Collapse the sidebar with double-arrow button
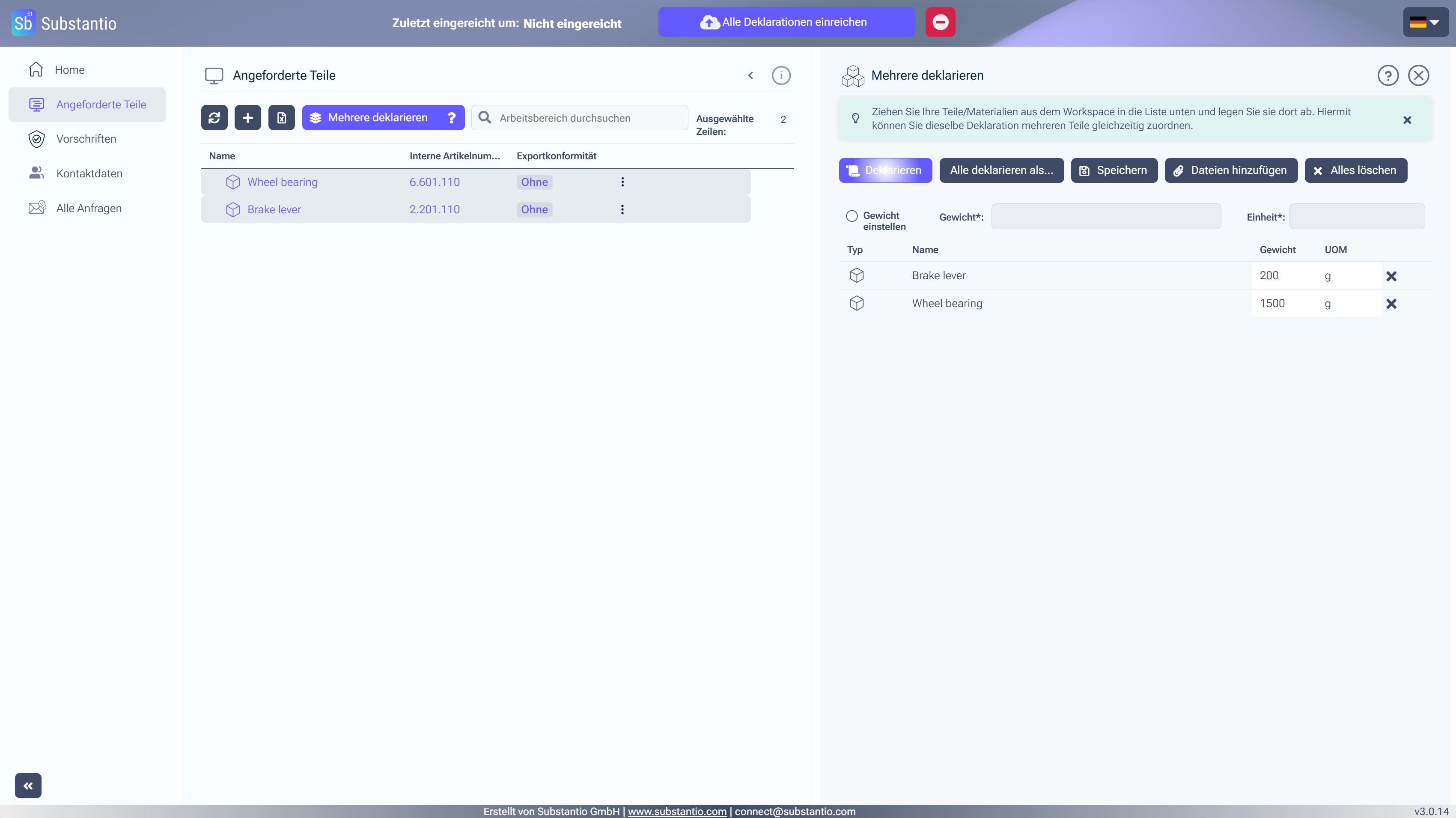 (x=28, y=785)
